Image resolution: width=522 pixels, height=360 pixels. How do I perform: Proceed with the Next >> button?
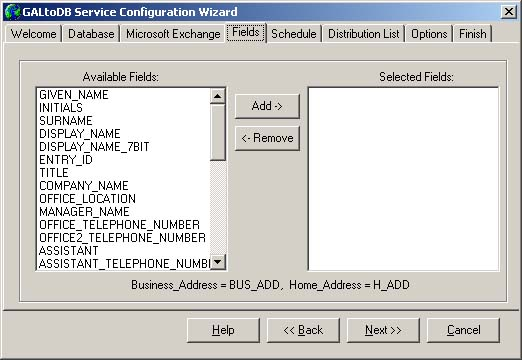(x=383, y=330)
